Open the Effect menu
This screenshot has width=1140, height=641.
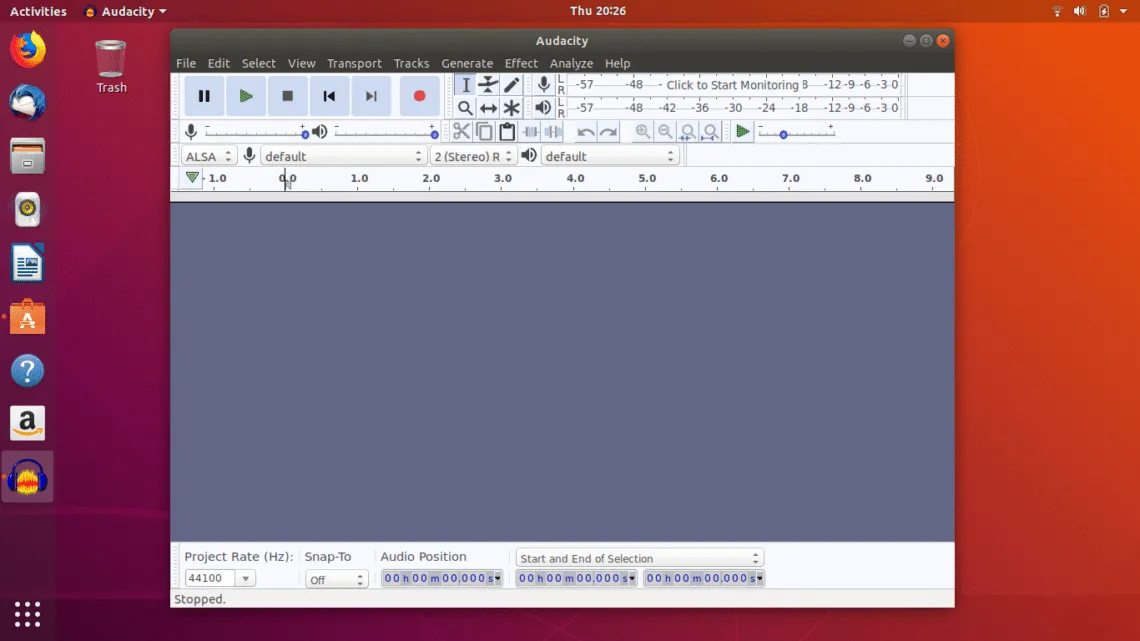coord(521,63)
